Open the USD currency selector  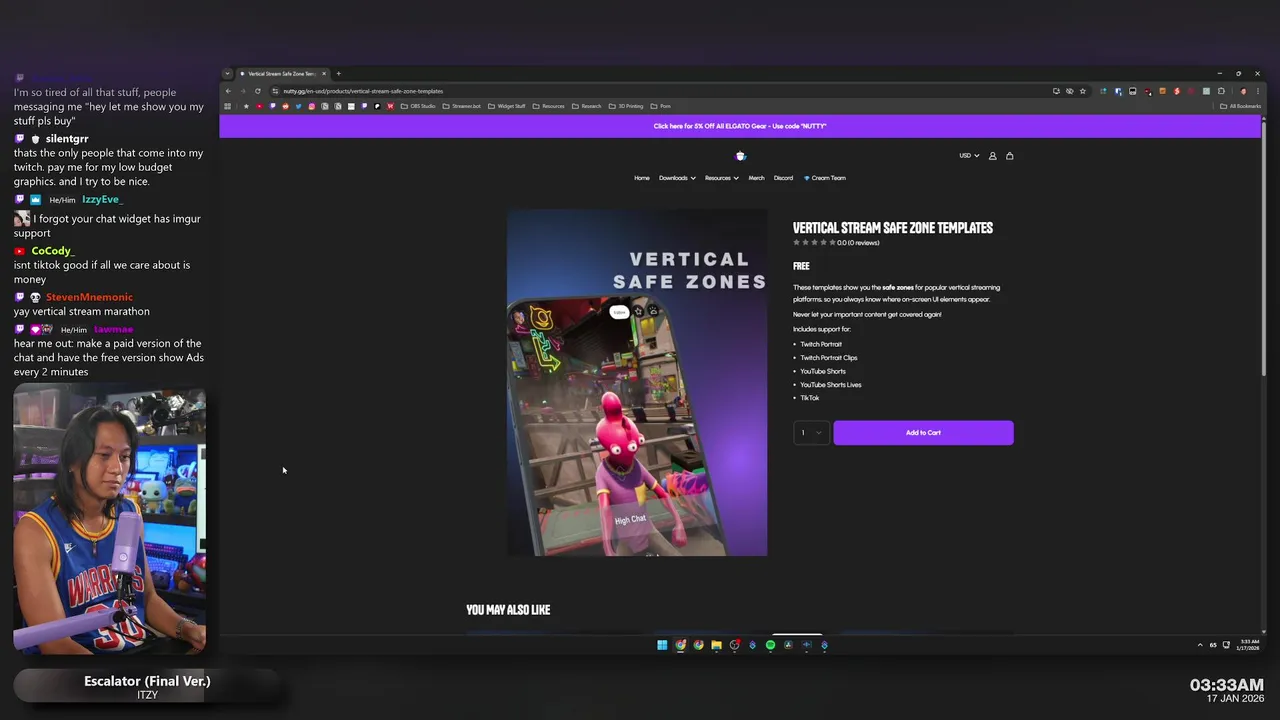(969, 155)
